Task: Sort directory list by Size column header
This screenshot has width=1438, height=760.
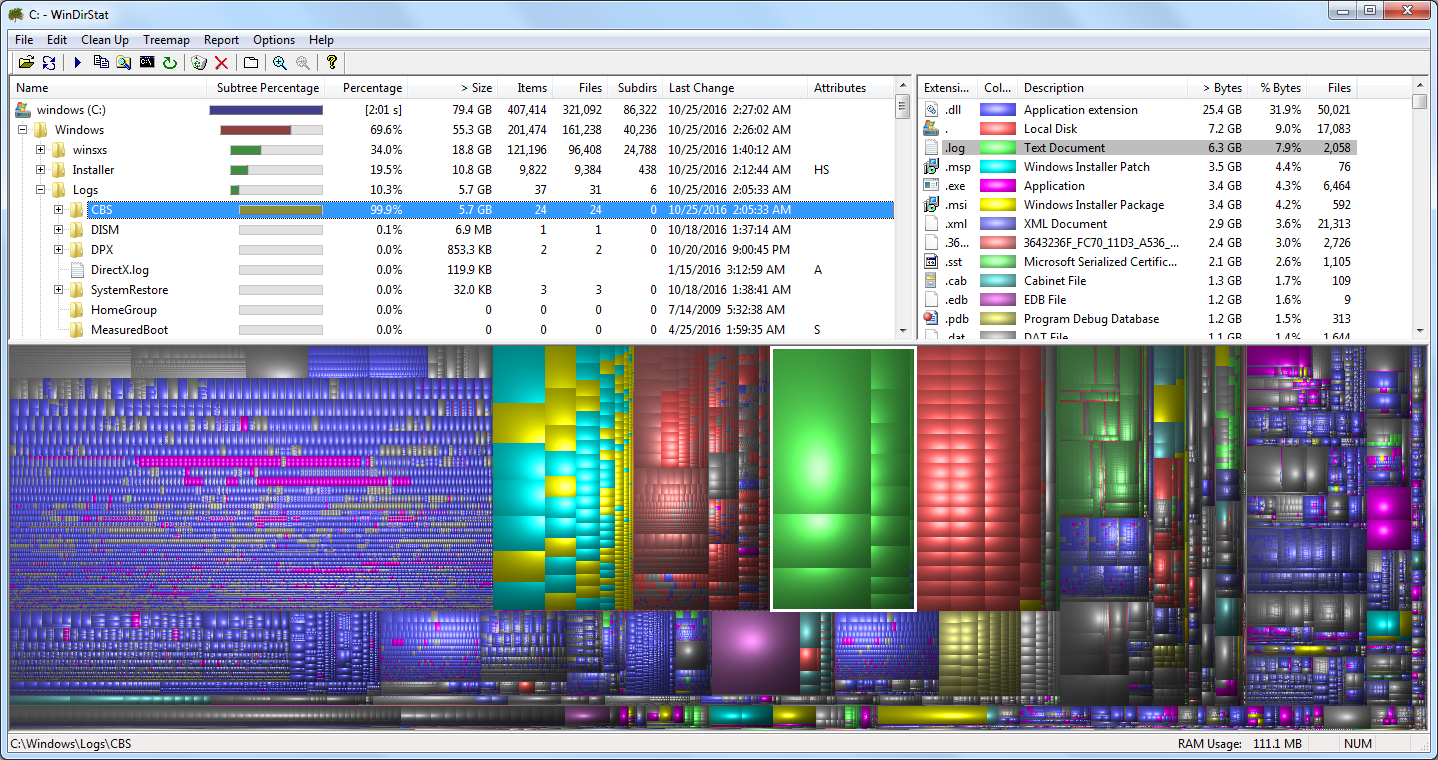Action: pyautogui.click(x=455, y=88)
